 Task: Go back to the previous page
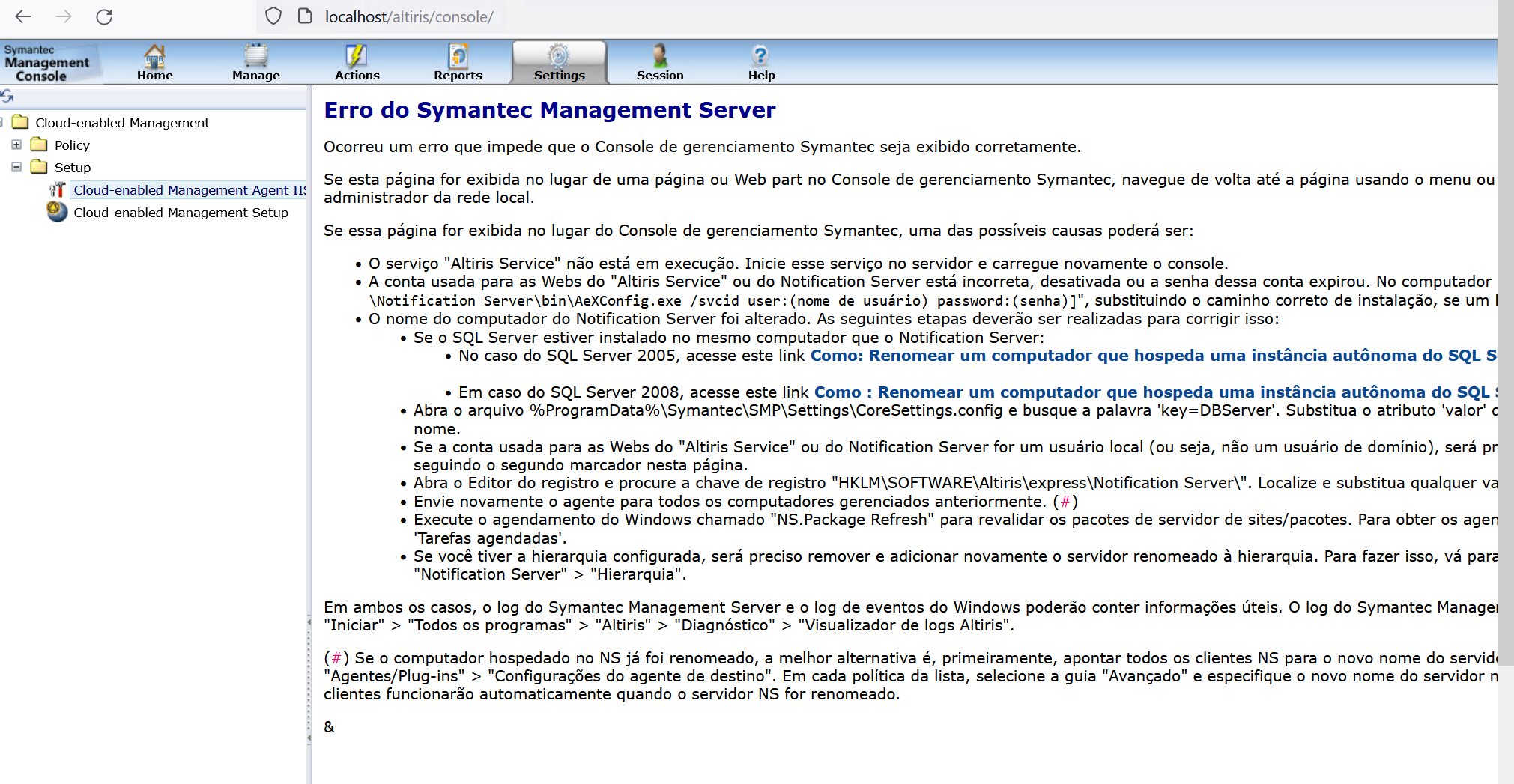23,16
